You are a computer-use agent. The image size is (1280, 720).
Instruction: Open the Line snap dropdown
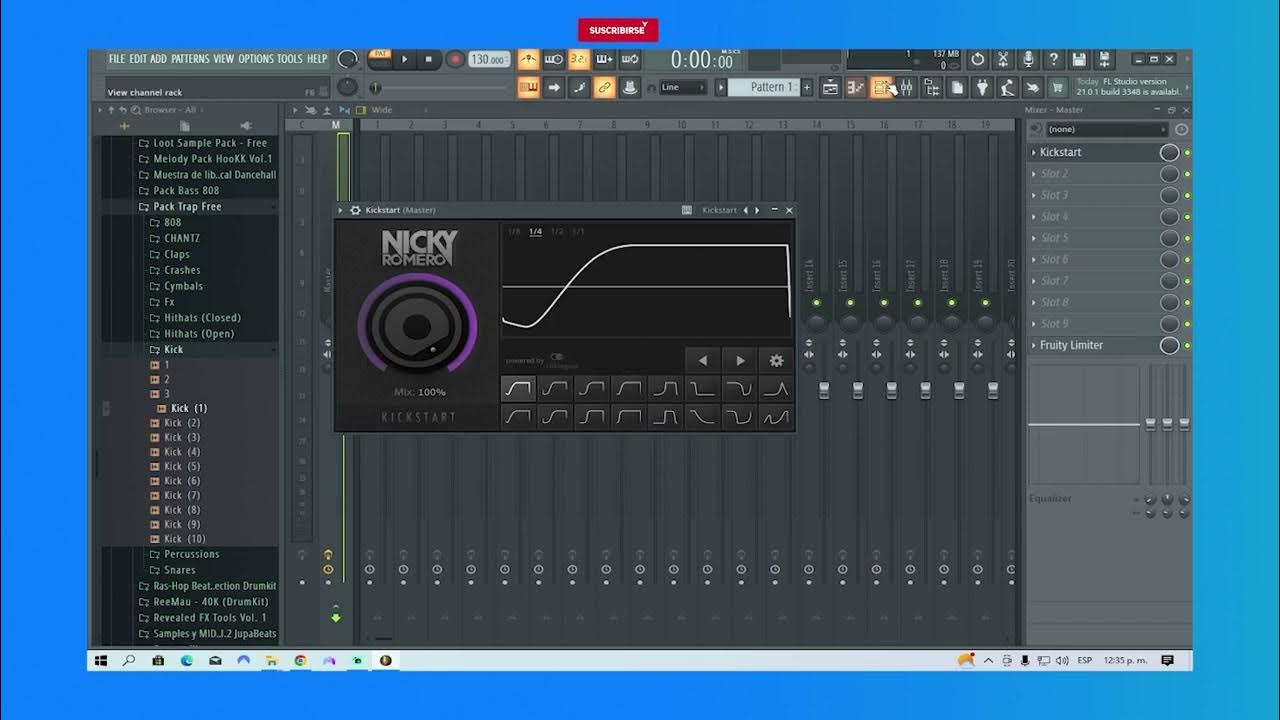coord(683,88)
